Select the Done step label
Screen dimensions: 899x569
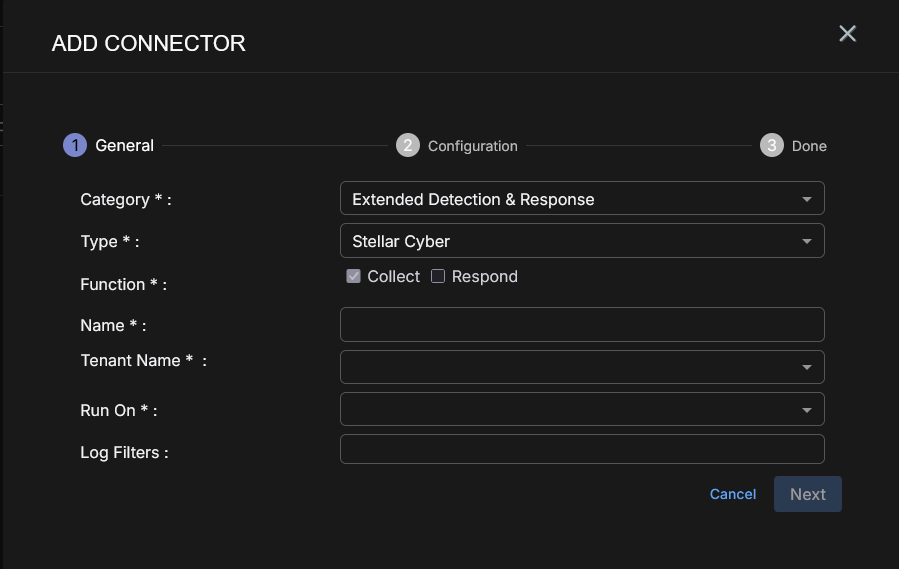click(809, 146)
